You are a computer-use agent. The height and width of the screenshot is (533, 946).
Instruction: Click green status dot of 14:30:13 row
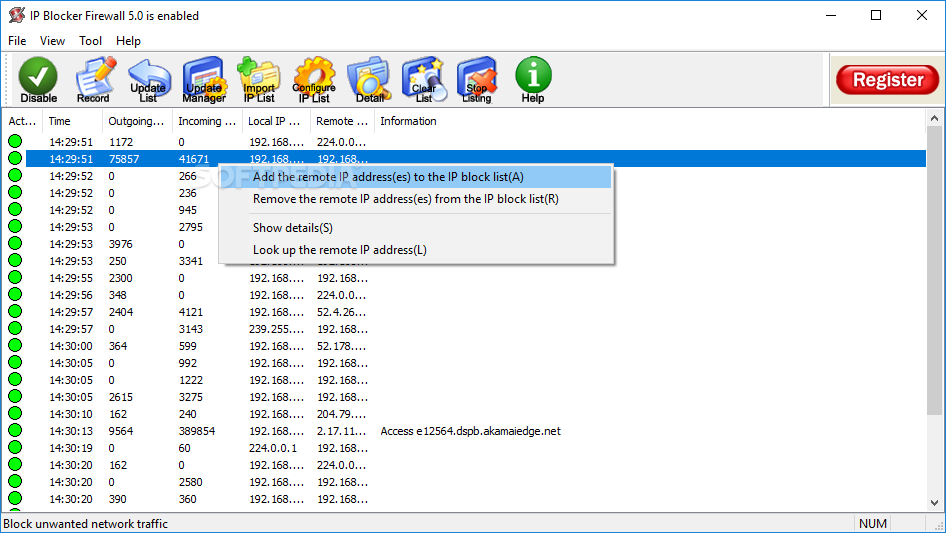coord(15,430)
